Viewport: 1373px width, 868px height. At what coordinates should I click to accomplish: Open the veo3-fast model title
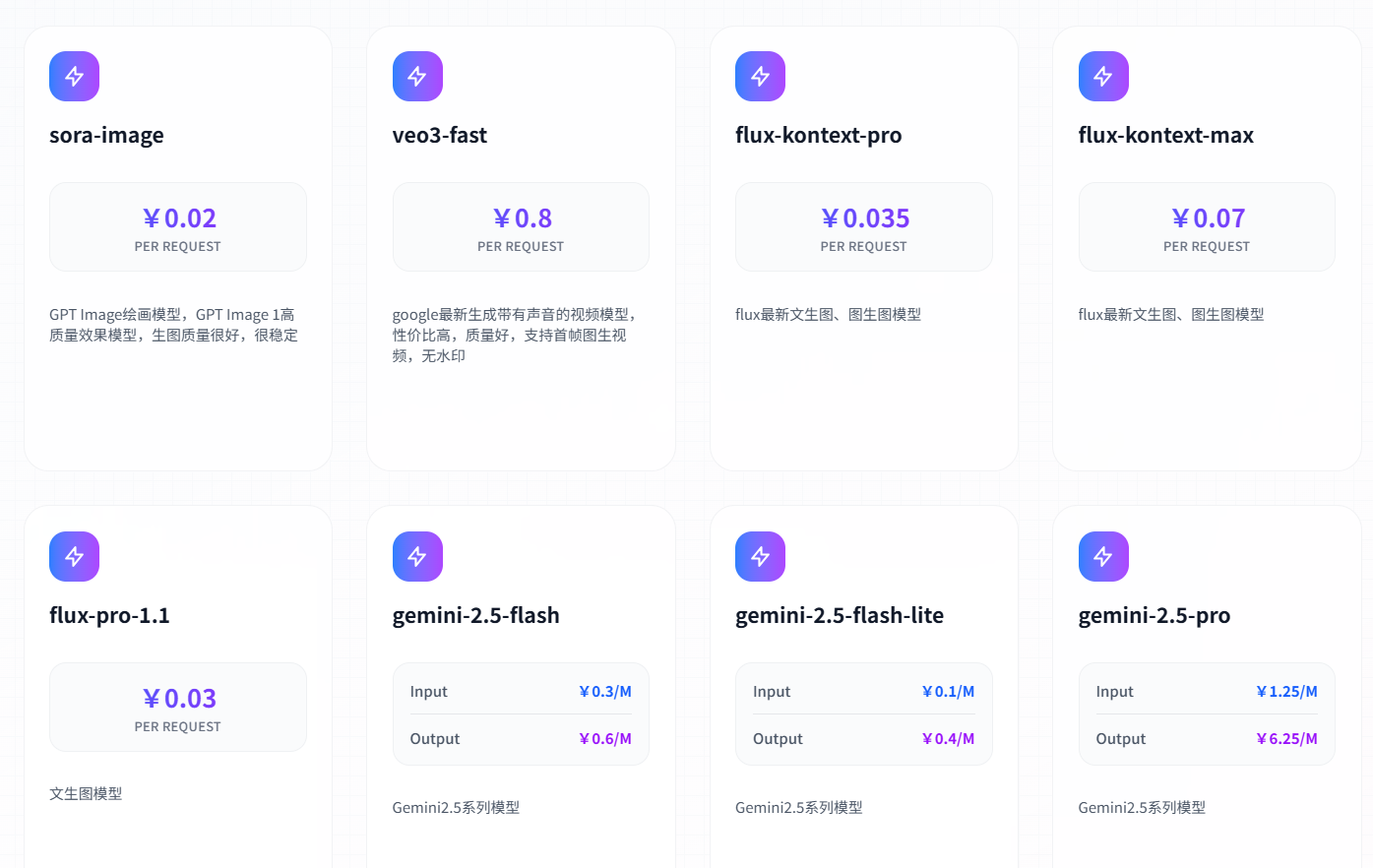(x=440, y=135)
